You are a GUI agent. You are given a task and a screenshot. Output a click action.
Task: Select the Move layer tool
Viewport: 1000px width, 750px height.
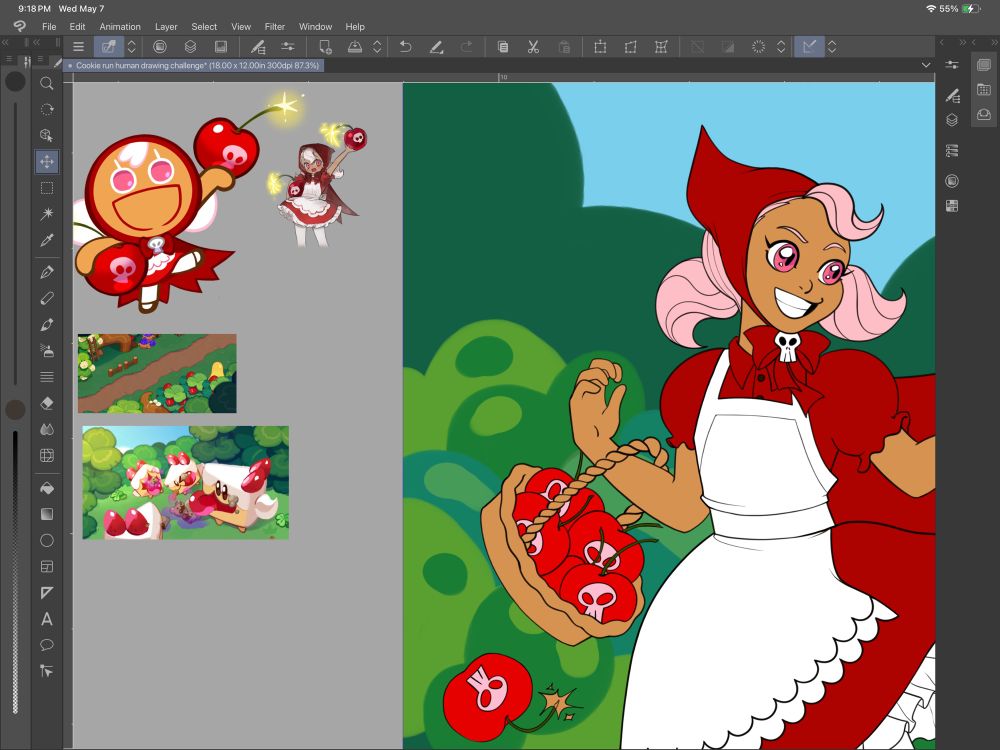(47, 161)
